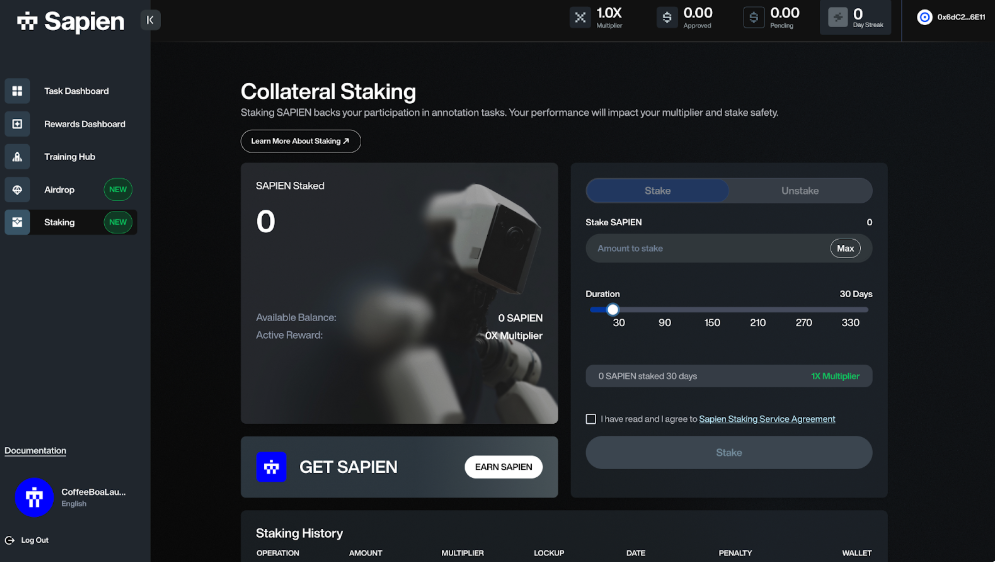This screenshot has width=995, height=562.
Task: Click the Airdrop parachute icon
Action: [x=17, y=190]
